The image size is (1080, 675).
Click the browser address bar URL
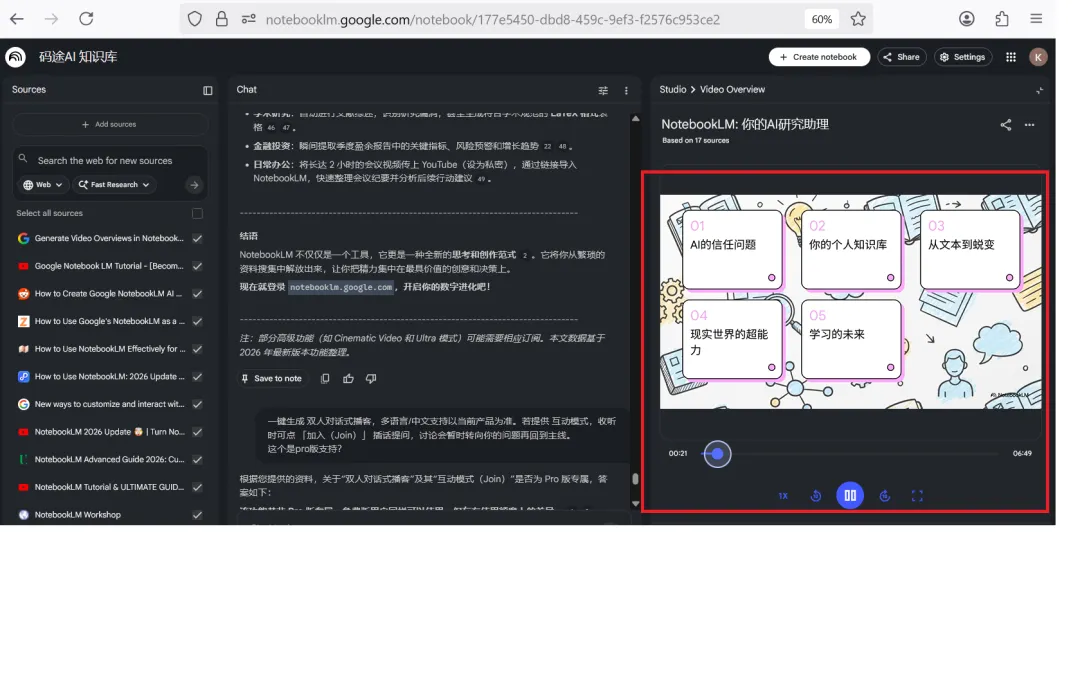tap(492, 19)
